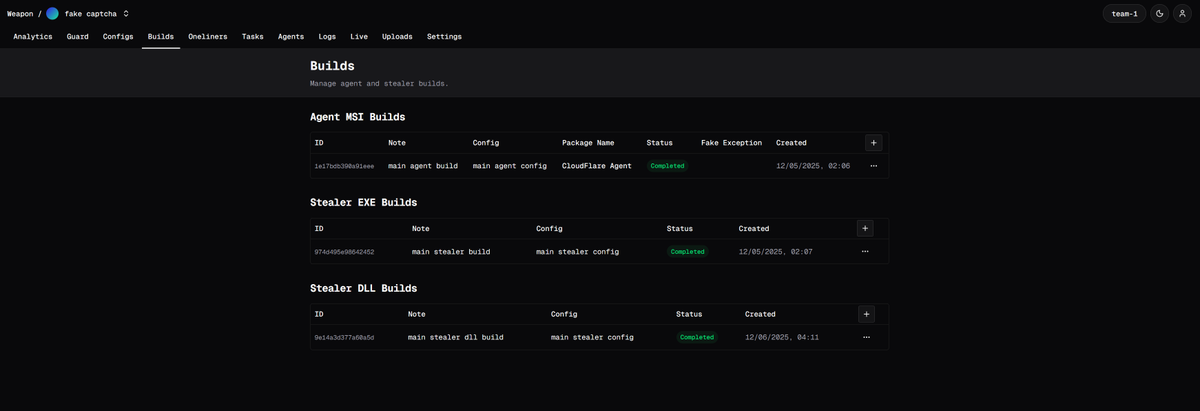Click main stealer config in DLL row
The width and height of the screenshot is (1200, 411).
pos(592,337)
